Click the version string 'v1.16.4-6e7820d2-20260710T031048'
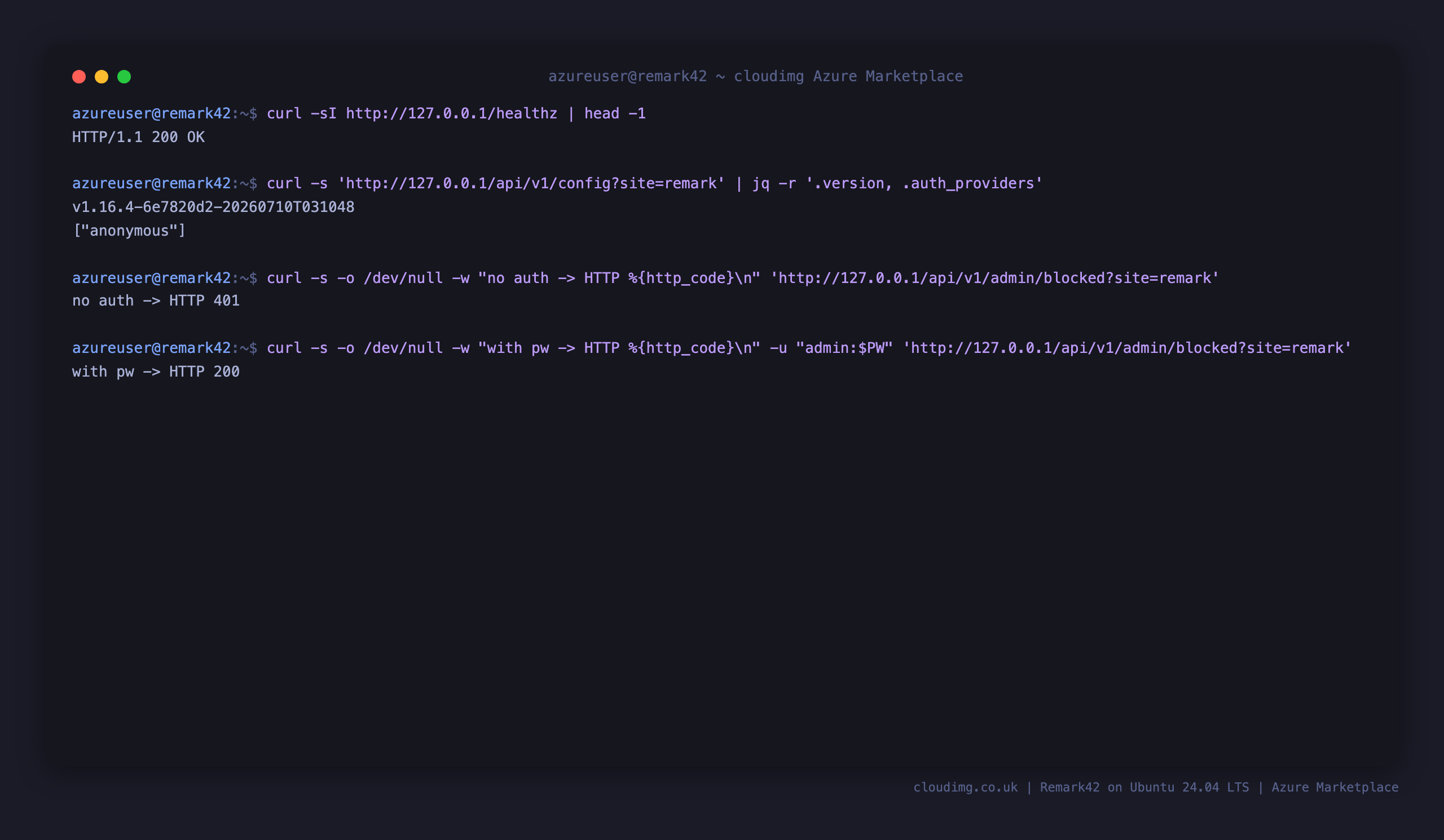The width and height of the screenshot is (1444, 840). coord(213,207)
